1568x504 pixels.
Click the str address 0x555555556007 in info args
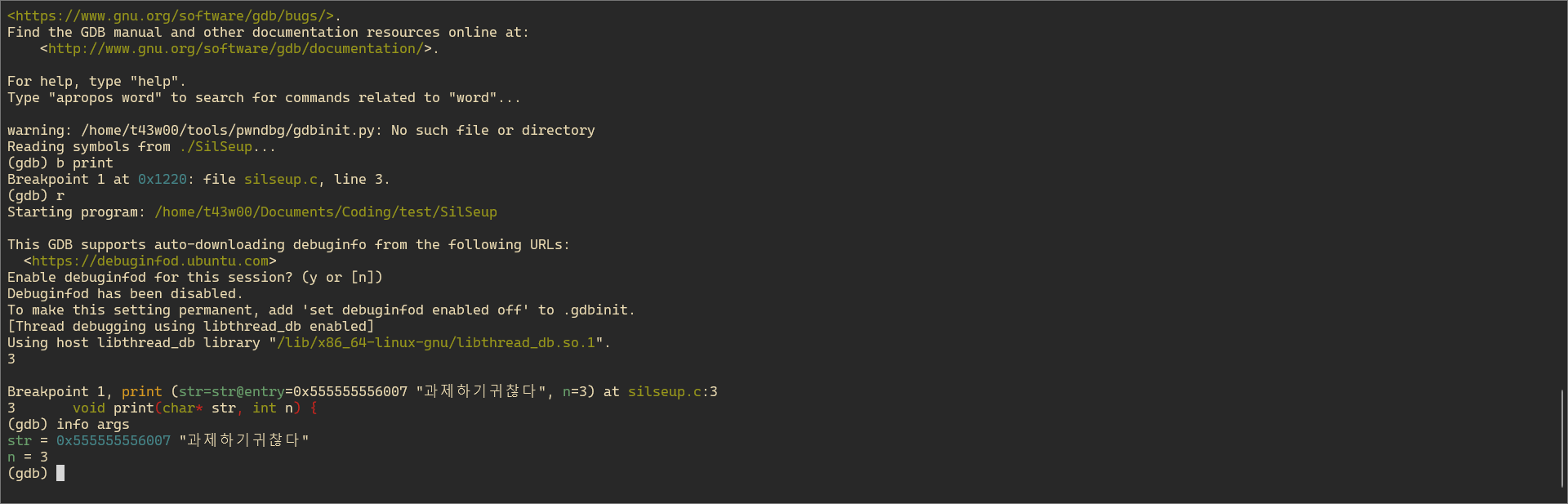(114, 440)
